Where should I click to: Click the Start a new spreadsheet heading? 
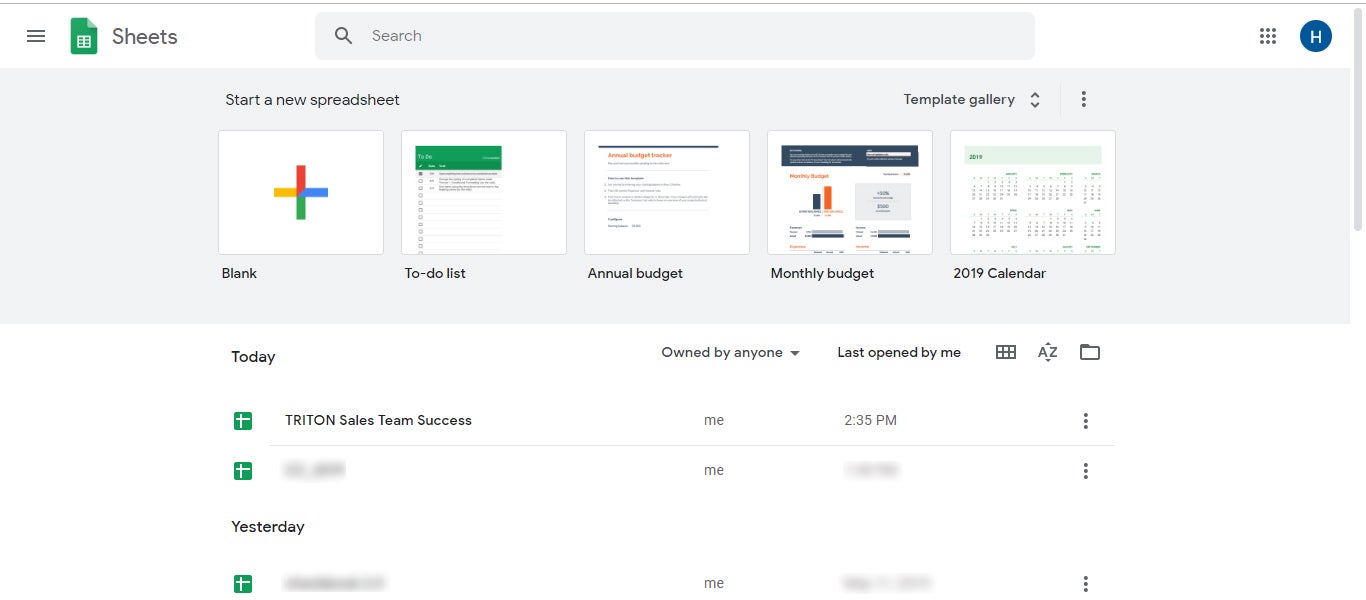pos(312,100)
